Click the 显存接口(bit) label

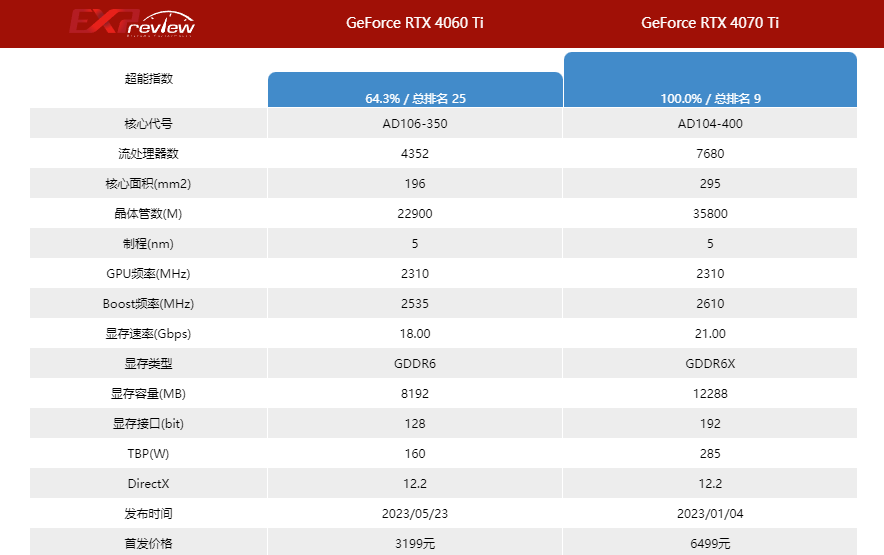pyautogui.click(x=148, y=424)
